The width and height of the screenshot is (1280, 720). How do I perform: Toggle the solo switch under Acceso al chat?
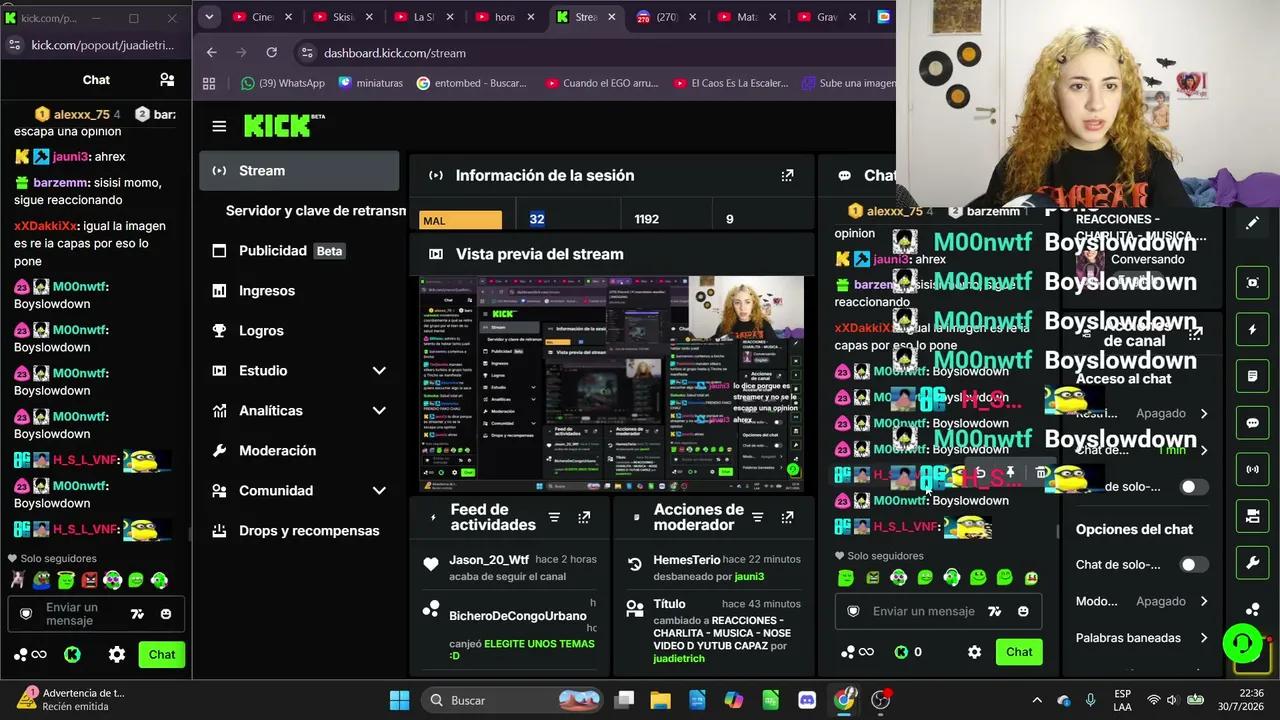pyautogui.click(x=1194, y=487)
